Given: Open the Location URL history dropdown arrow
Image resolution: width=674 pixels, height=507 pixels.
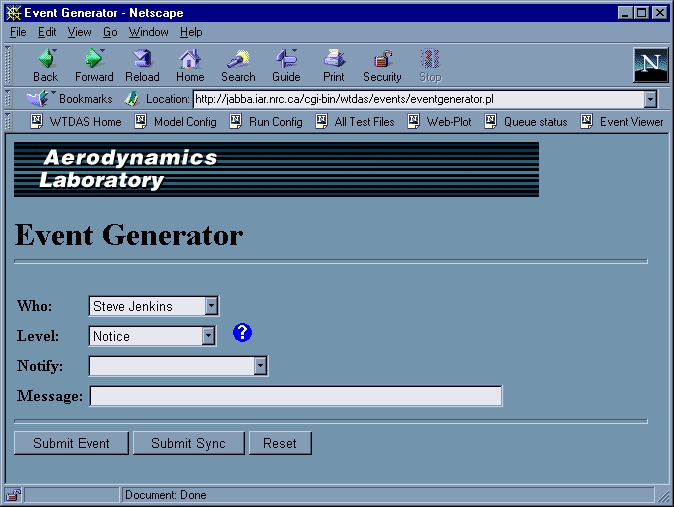Looking at the screenshot, I should [650, 99].
